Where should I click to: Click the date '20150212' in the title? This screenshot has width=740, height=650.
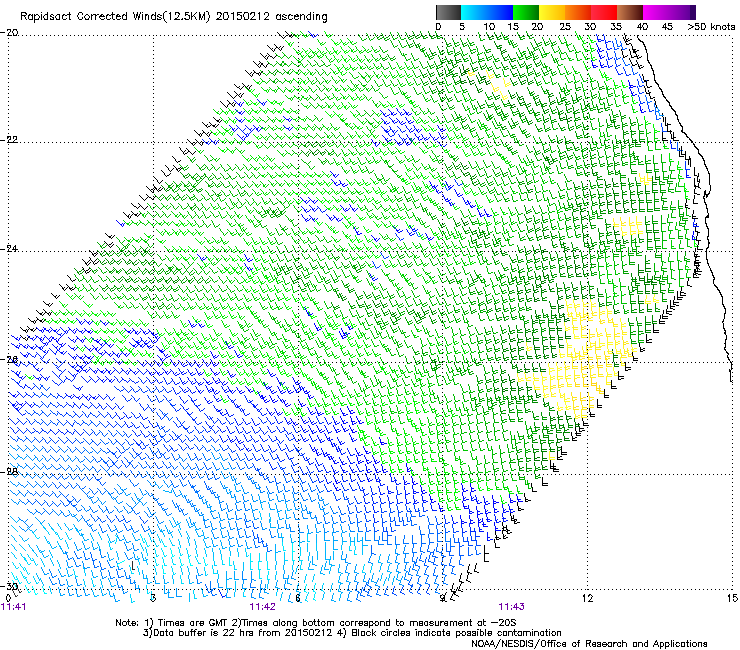pos(243,17)
